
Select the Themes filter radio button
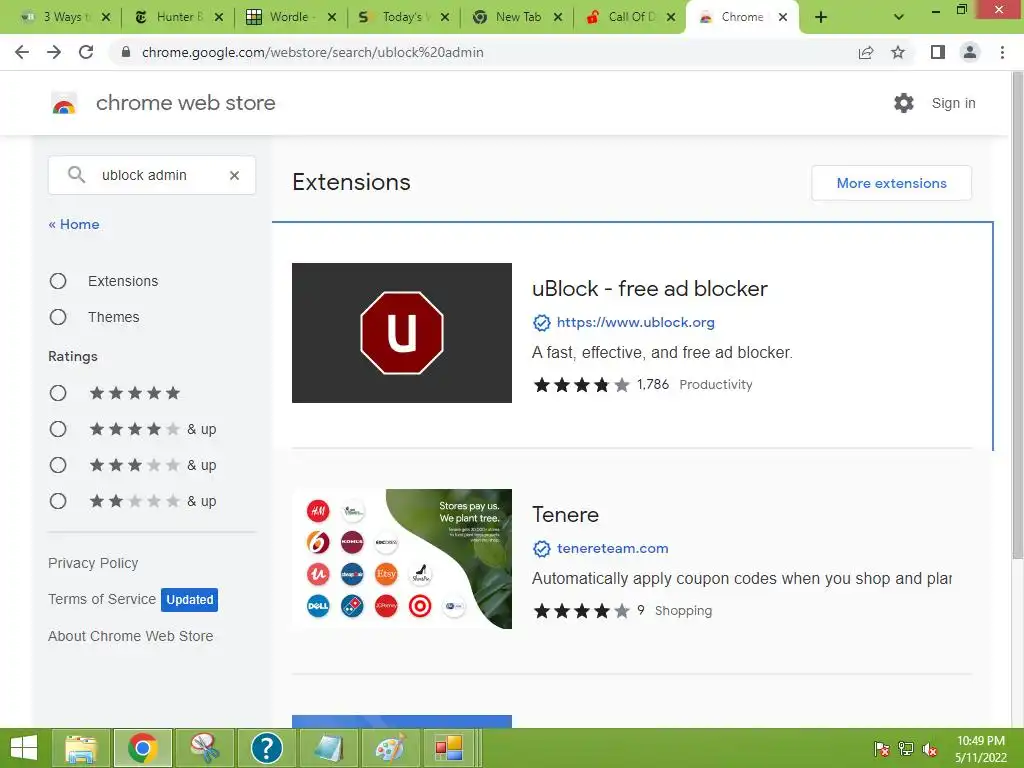point(58,317)
